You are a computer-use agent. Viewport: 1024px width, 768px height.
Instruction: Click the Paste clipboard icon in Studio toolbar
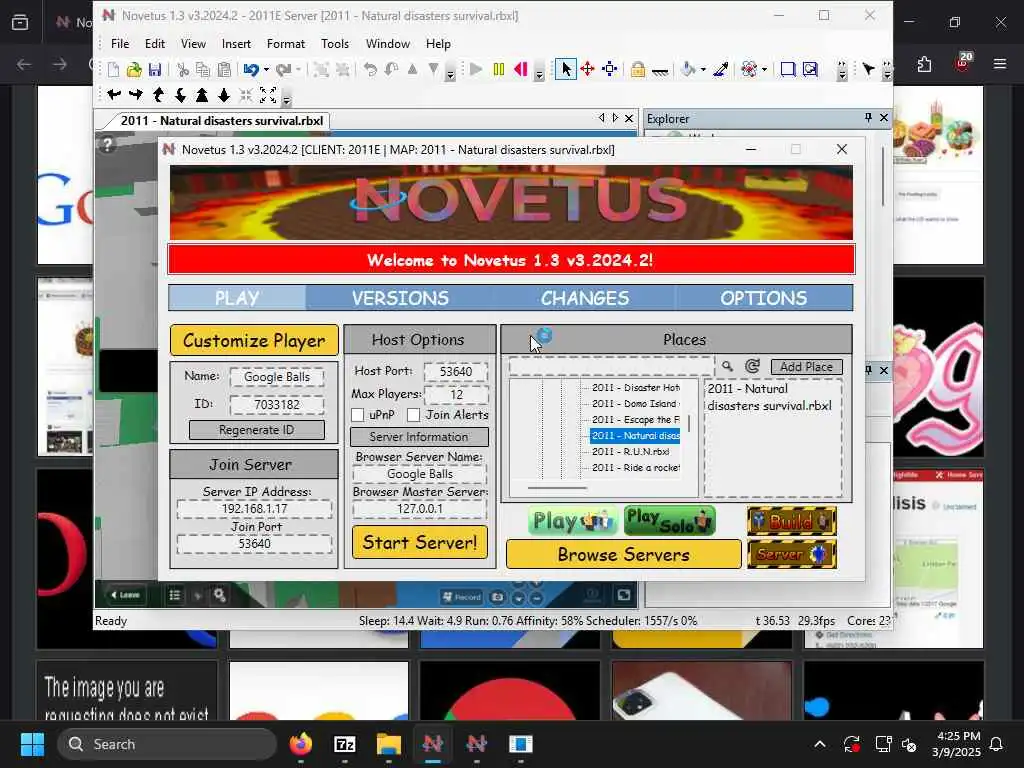[x=224, y=69]
